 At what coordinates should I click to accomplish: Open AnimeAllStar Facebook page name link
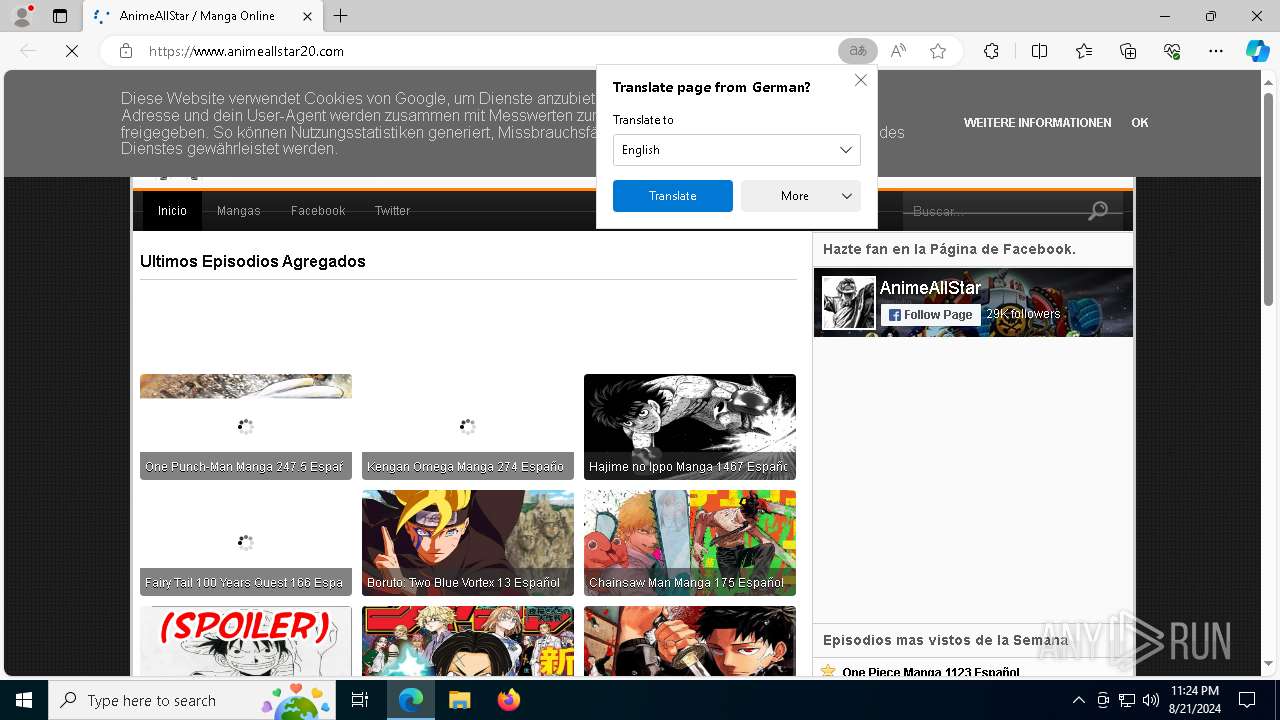(x=930, y=288)
